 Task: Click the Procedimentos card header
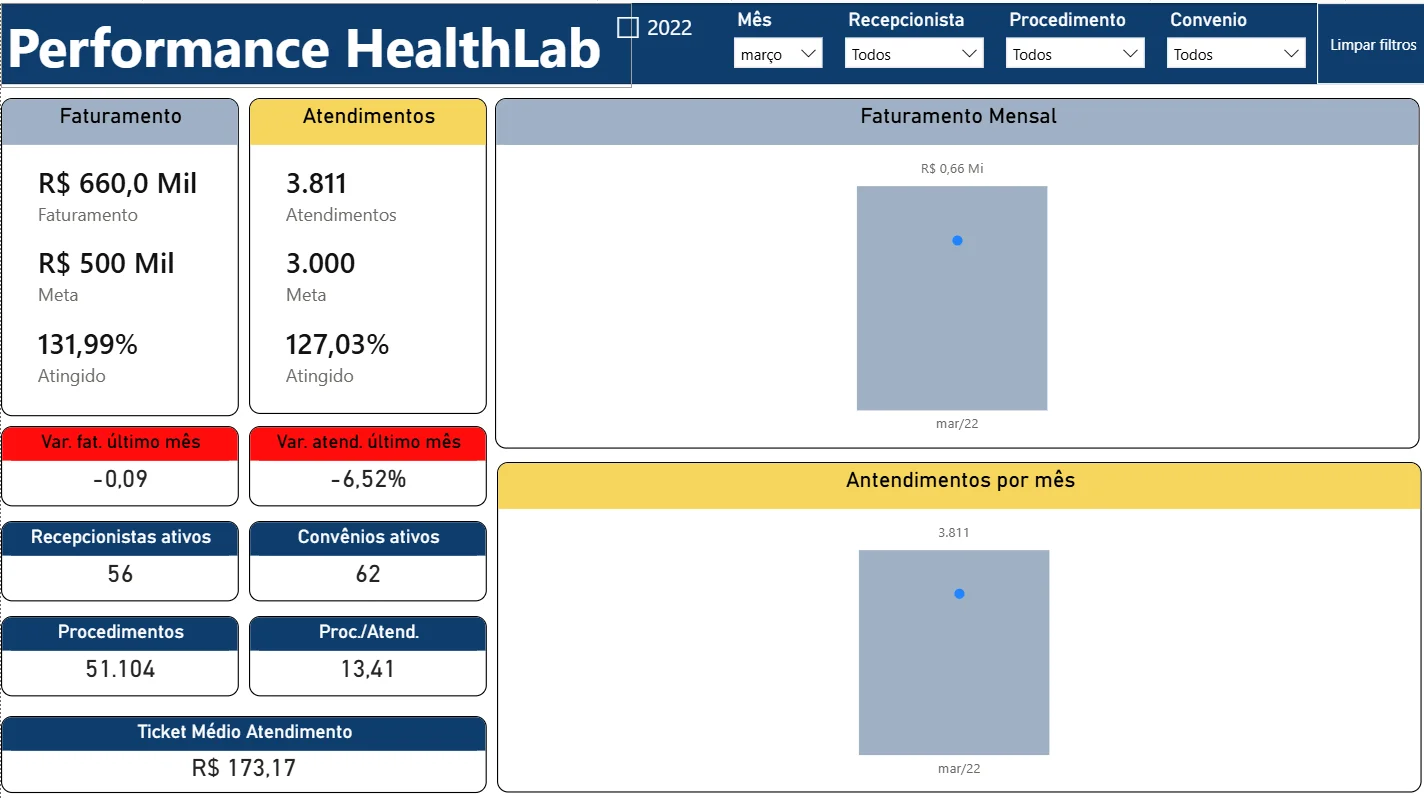coord(120,632)
